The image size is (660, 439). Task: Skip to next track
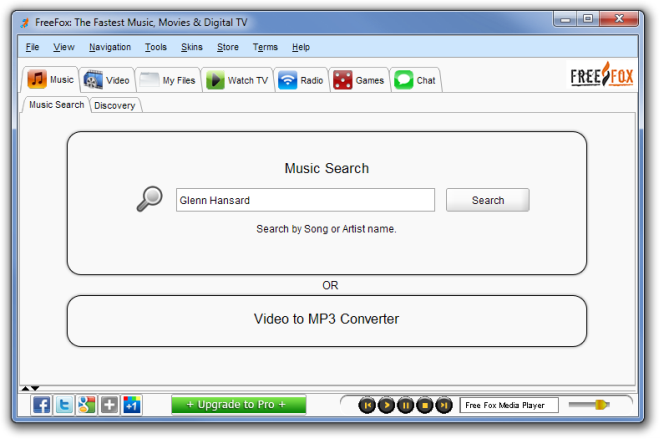(x=444, y=405)
